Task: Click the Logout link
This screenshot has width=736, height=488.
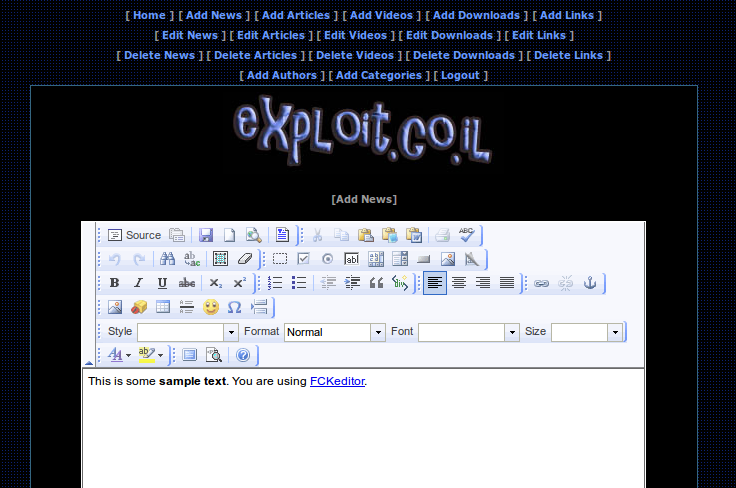Action: pyautogui.click(x=460, y=75)
